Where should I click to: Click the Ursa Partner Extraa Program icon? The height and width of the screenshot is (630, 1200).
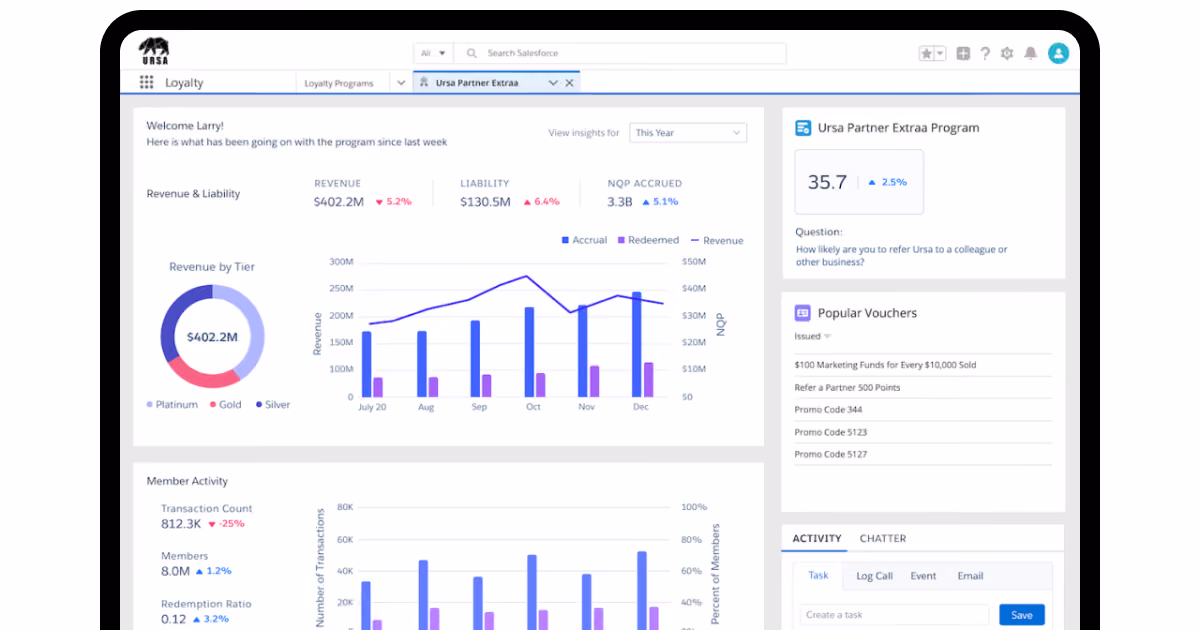pyautogui.click(x=802, y=128)
